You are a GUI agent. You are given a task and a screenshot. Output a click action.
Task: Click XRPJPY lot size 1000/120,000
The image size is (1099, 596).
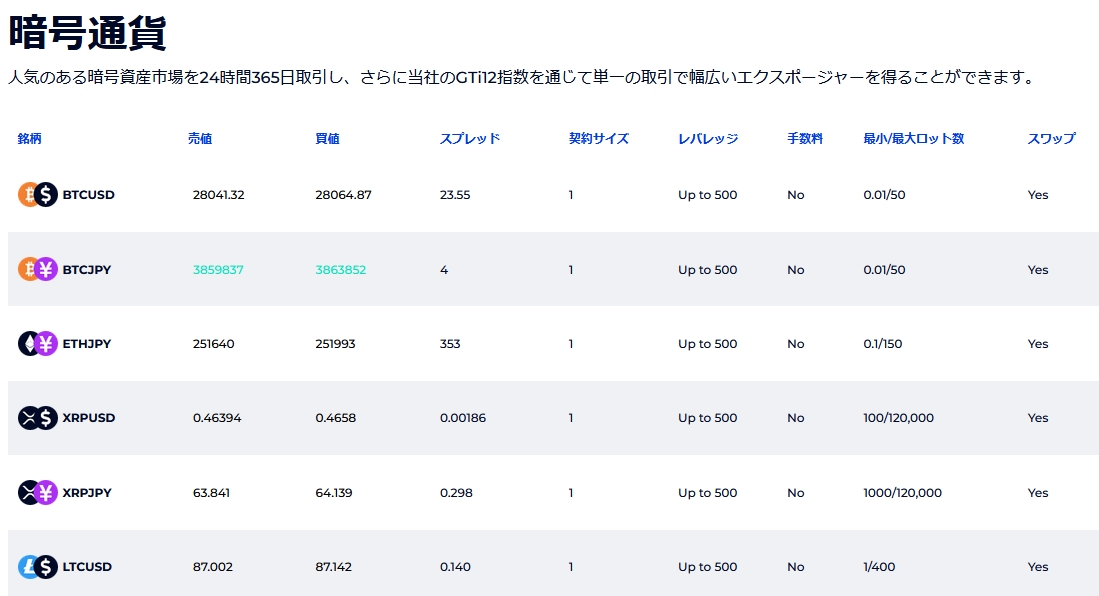(x=903, y=493)
